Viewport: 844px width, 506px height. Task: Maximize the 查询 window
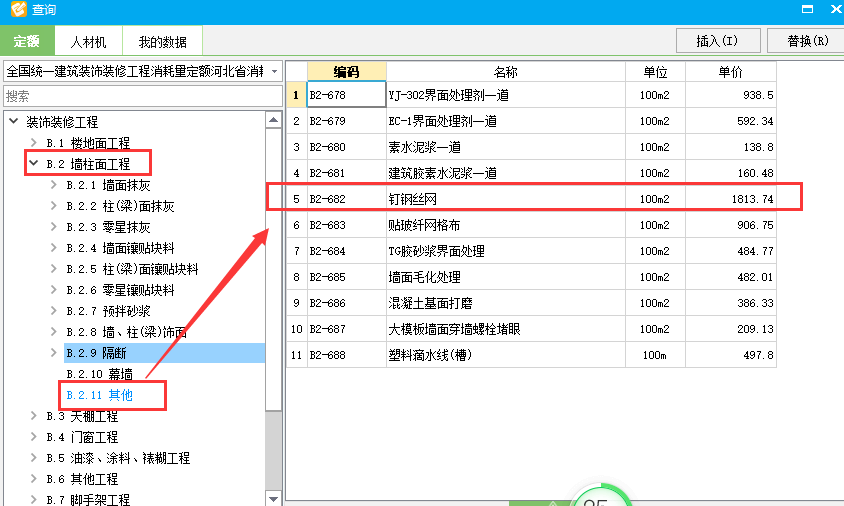tap(807, 9)
